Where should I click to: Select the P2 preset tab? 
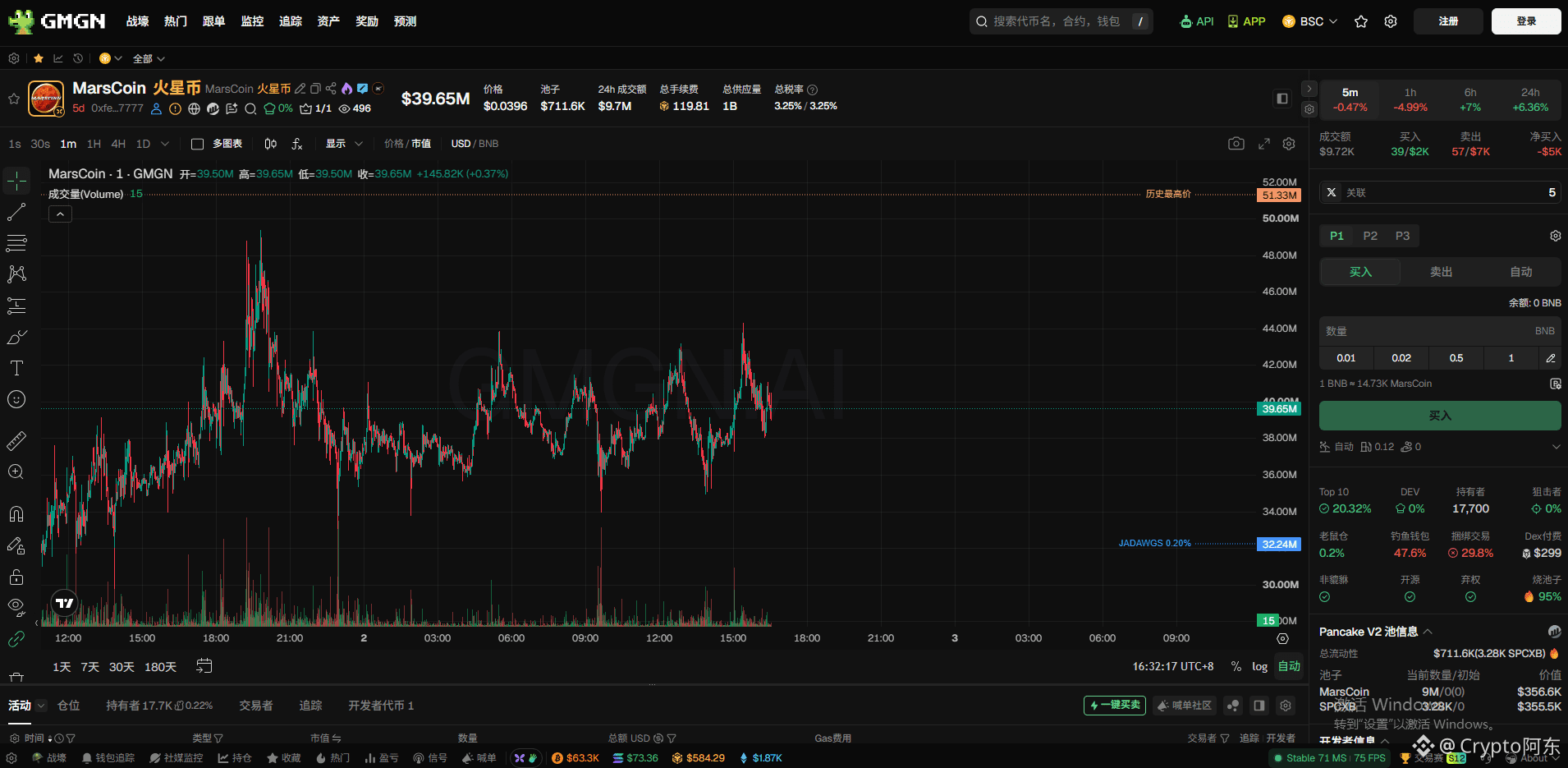[1370, 236]
